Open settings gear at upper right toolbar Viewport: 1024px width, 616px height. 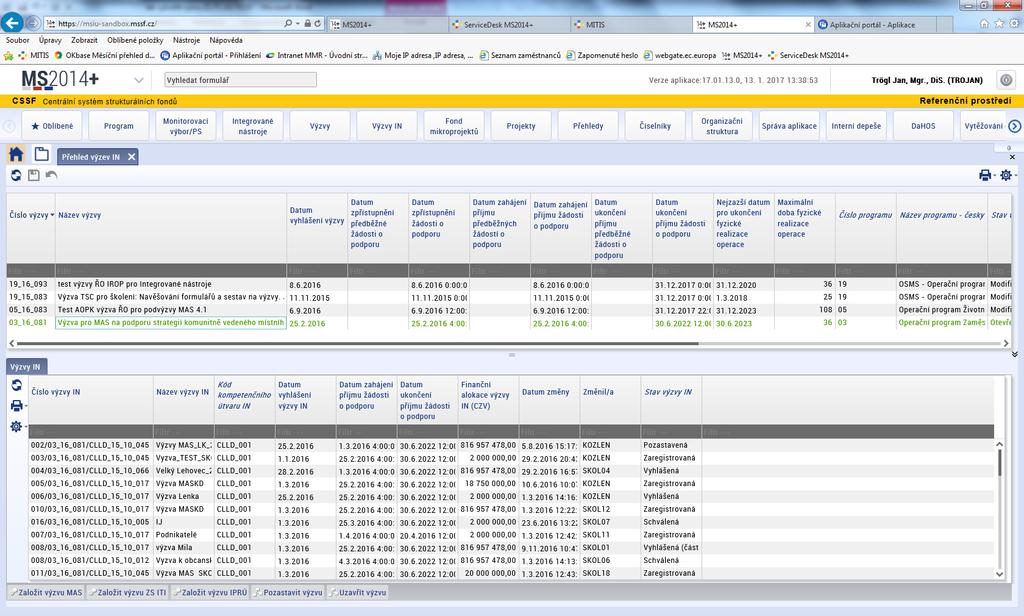pyautogui.click(x=1006, y=175)
